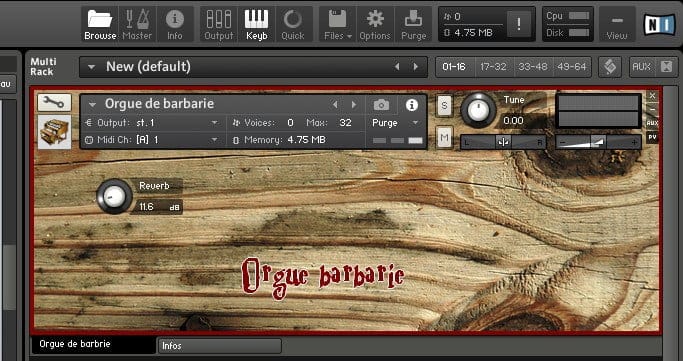Screen dimensions: 683x361
Task: Open the Multi Rack preset dropdown arrow
Action: pos(91,67)
